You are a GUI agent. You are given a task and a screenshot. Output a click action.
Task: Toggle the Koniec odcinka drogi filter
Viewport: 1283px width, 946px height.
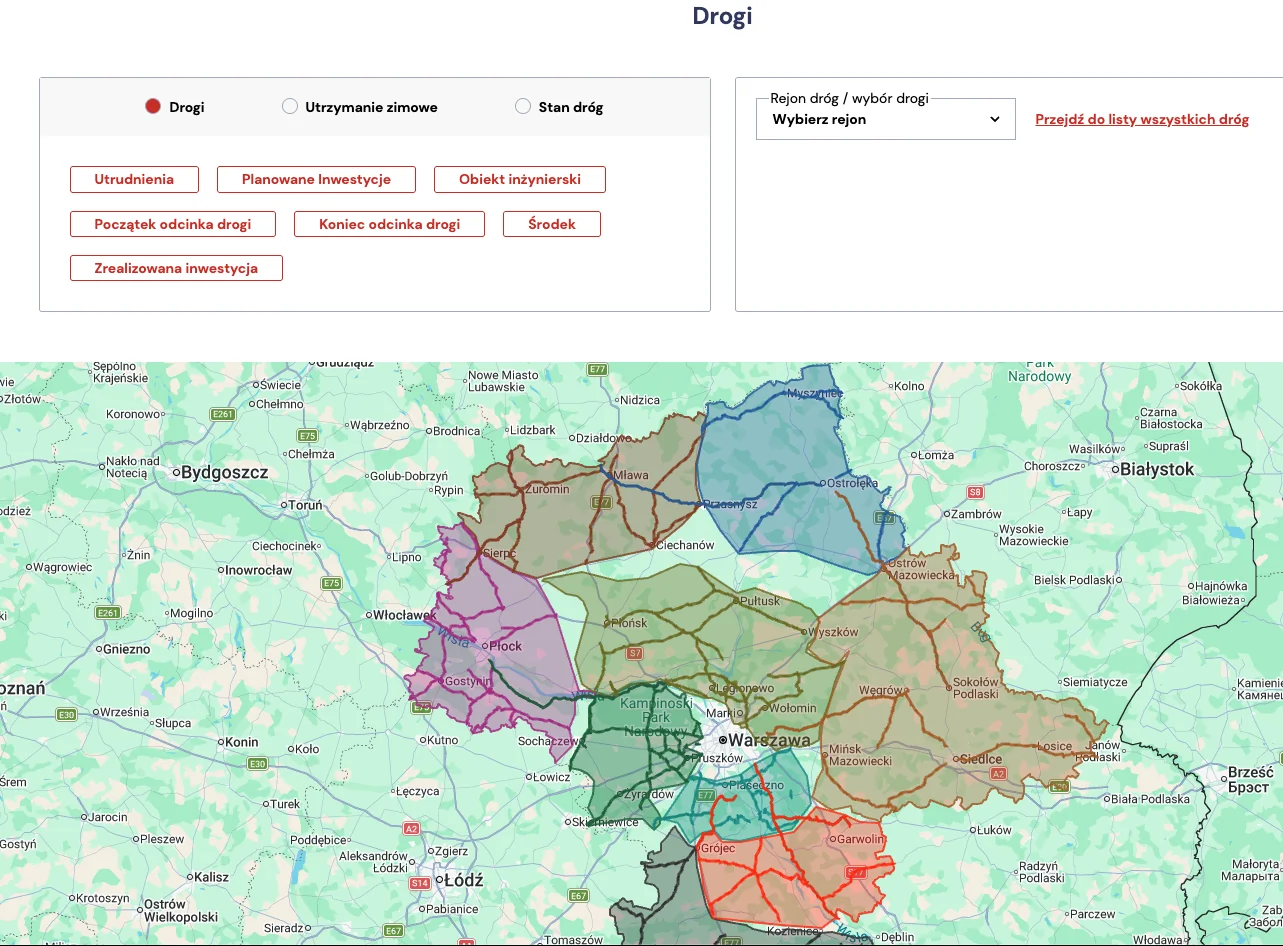click(x=389, y=224)
